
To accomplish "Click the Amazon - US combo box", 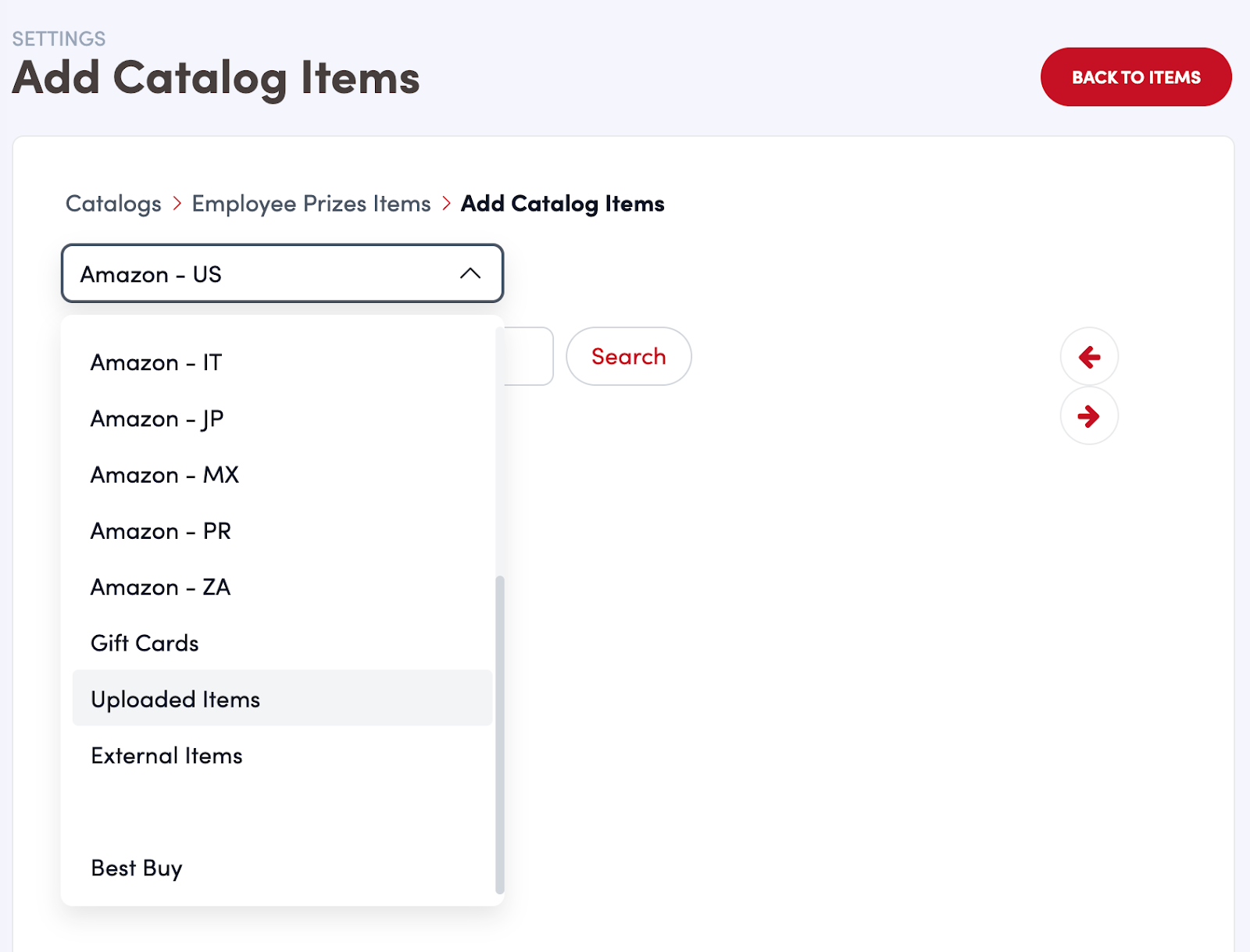I will pyautogui.click(x=266, y=274).
